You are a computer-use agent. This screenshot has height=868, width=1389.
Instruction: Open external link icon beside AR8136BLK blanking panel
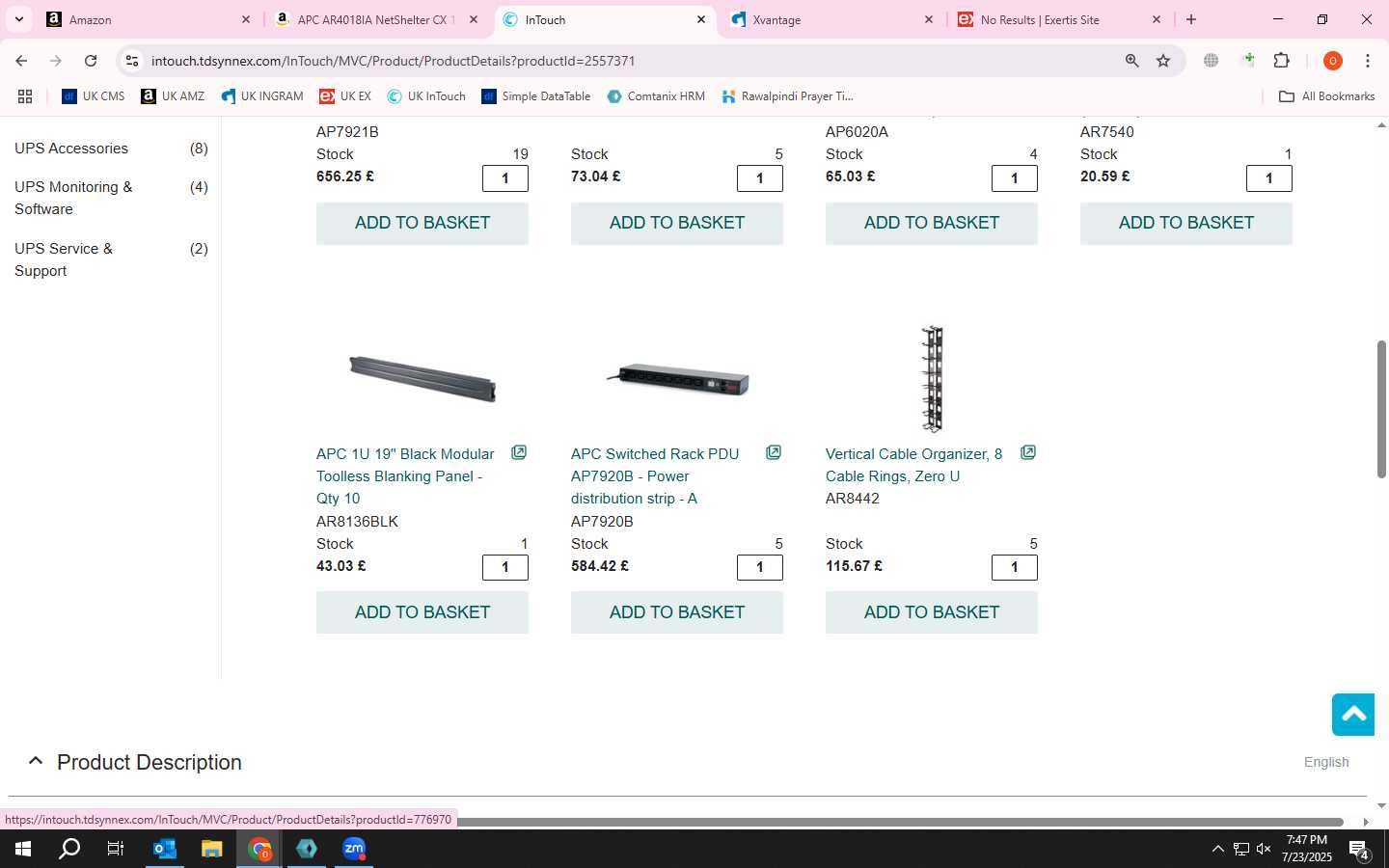tap(519, 452)
